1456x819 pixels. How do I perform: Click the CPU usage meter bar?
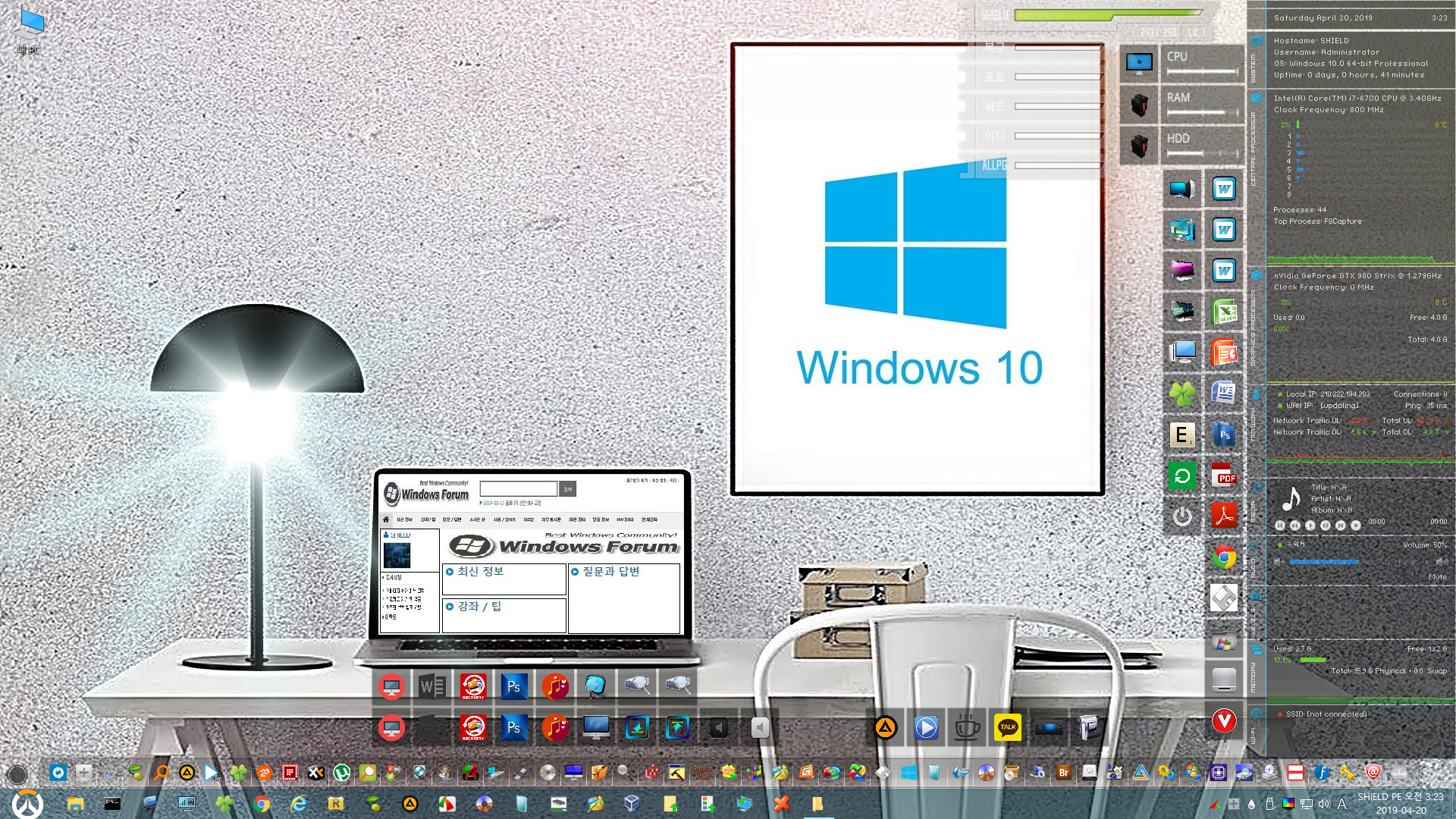click(x=1202, y=72)
